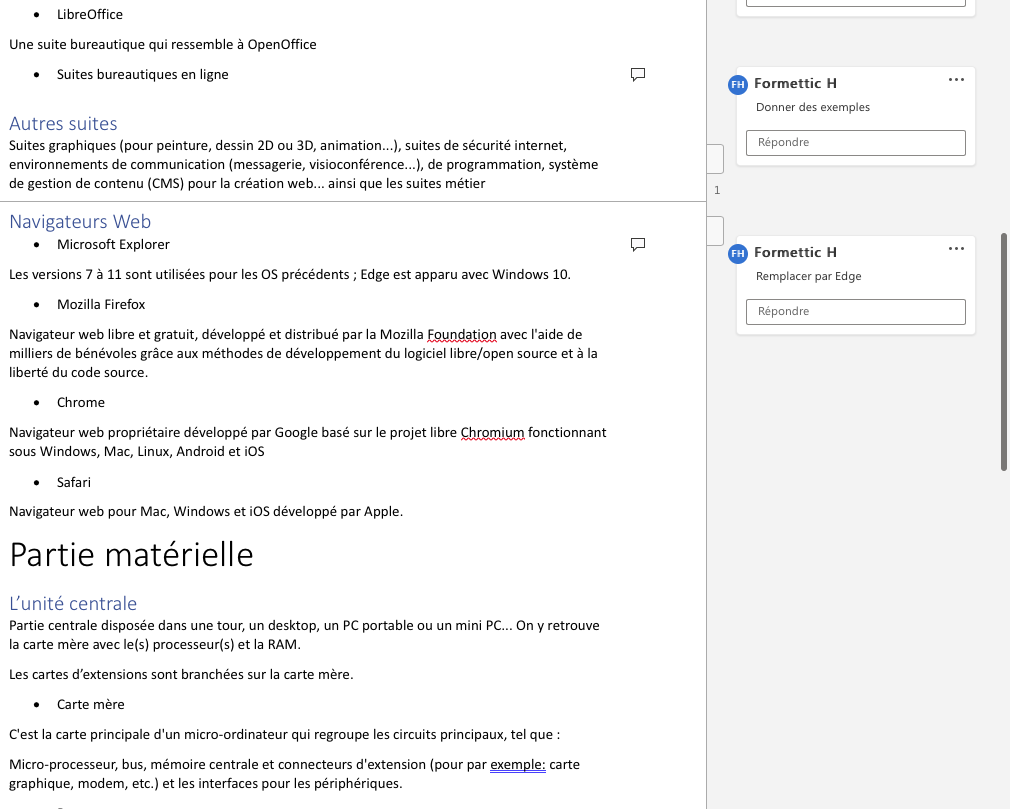This screenshot has height=809, width=1010.
Task: Click FH avatar on Remplacer par Edge comment
Action: tap(738, 253)
